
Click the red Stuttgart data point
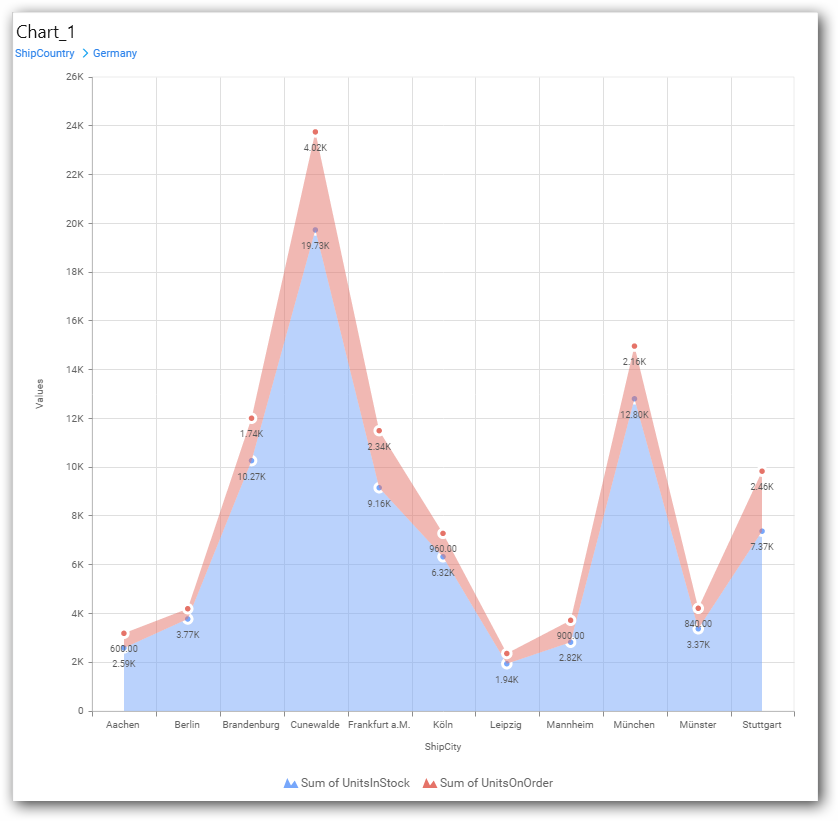762,471
